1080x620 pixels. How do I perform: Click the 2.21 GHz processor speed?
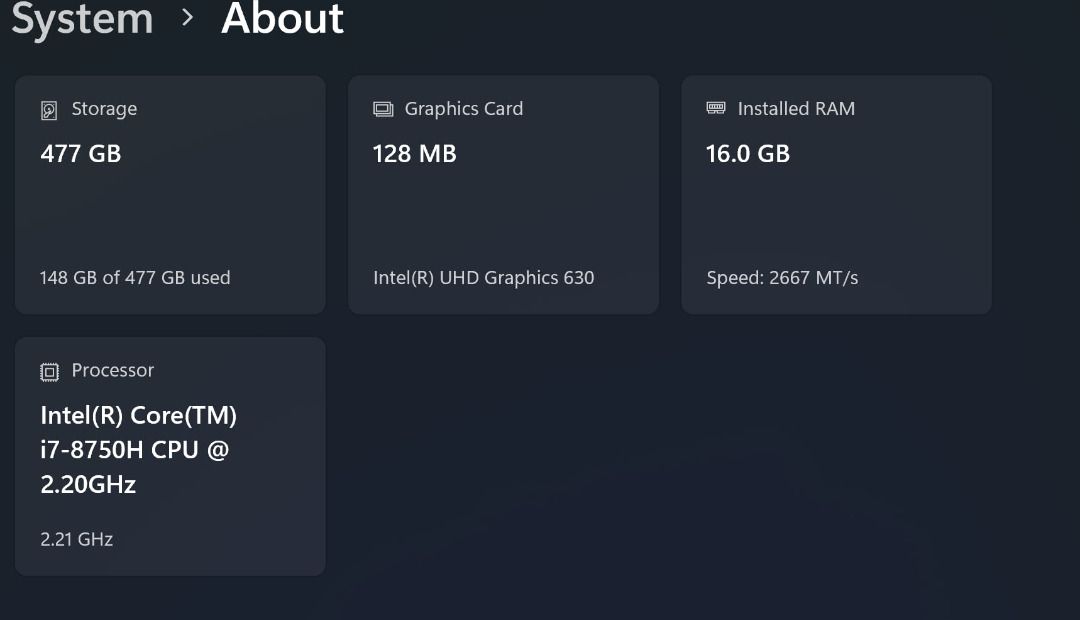(x=76, y=539)
